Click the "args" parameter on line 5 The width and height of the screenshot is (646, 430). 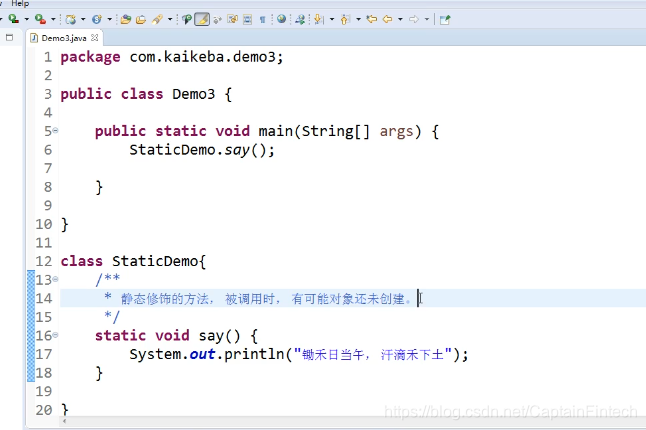396,132
